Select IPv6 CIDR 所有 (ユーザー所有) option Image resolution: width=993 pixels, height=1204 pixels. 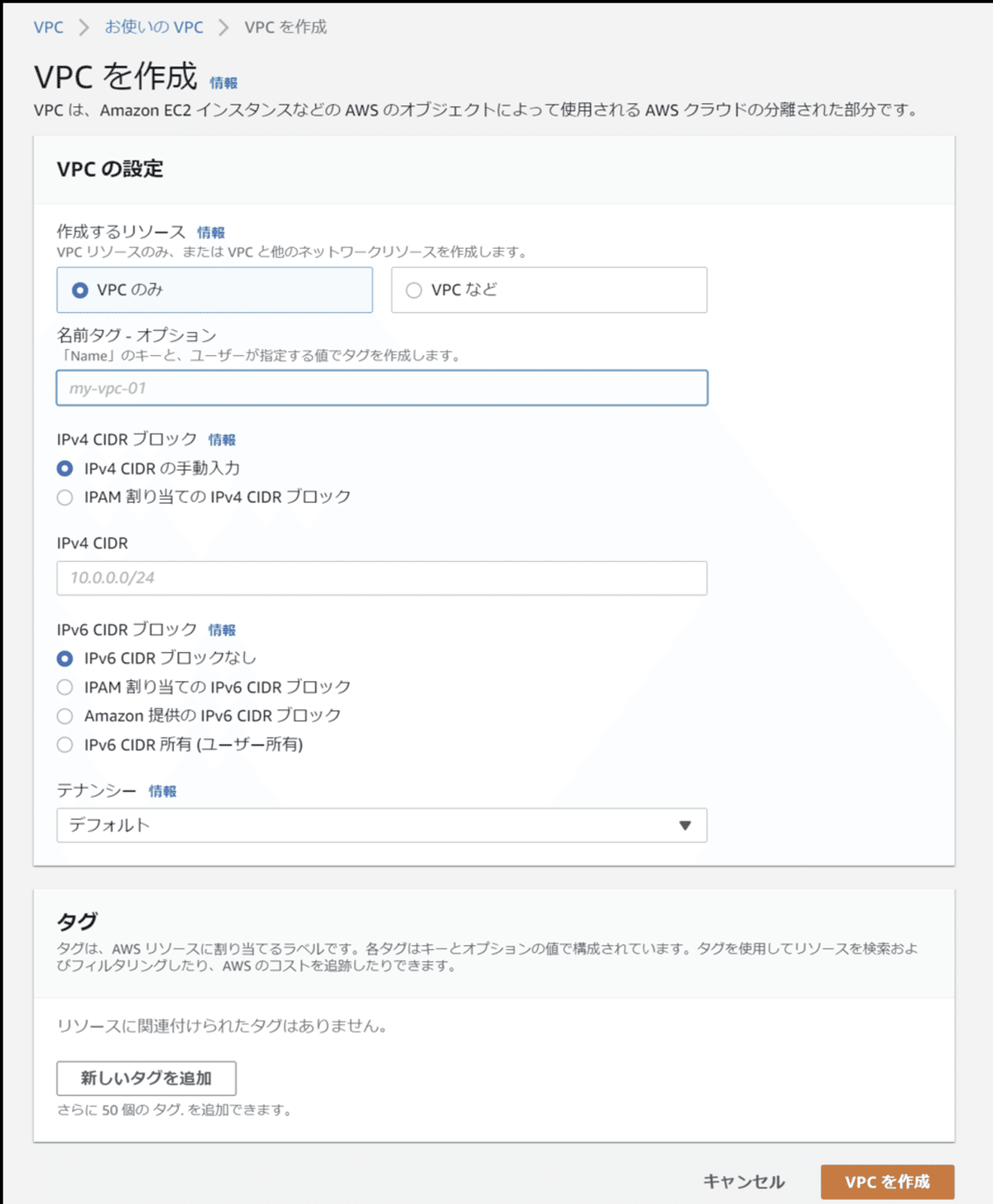pyautogui.click(x=65, y=745)
